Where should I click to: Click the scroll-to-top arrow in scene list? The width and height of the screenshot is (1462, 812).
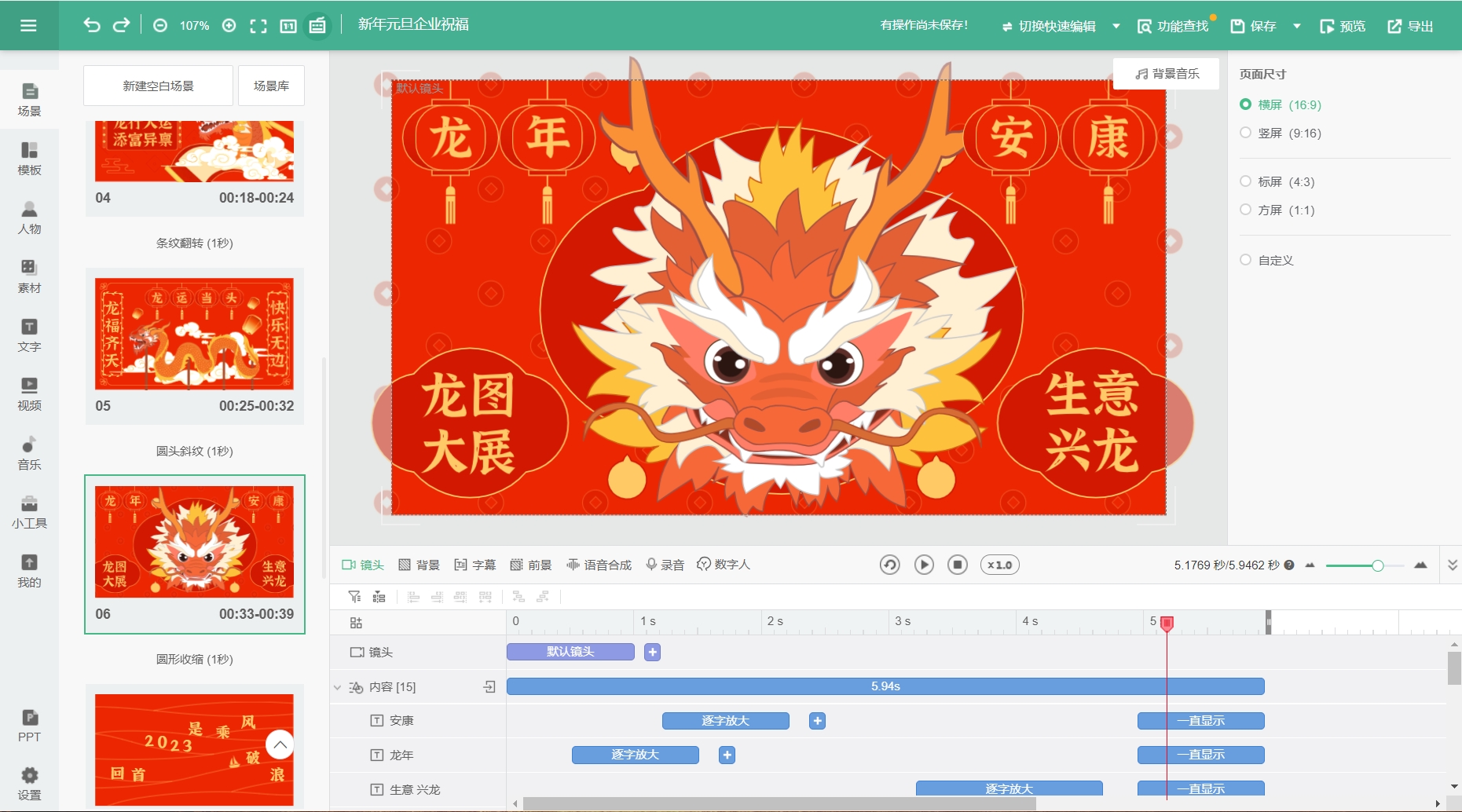tap(280, 744)
